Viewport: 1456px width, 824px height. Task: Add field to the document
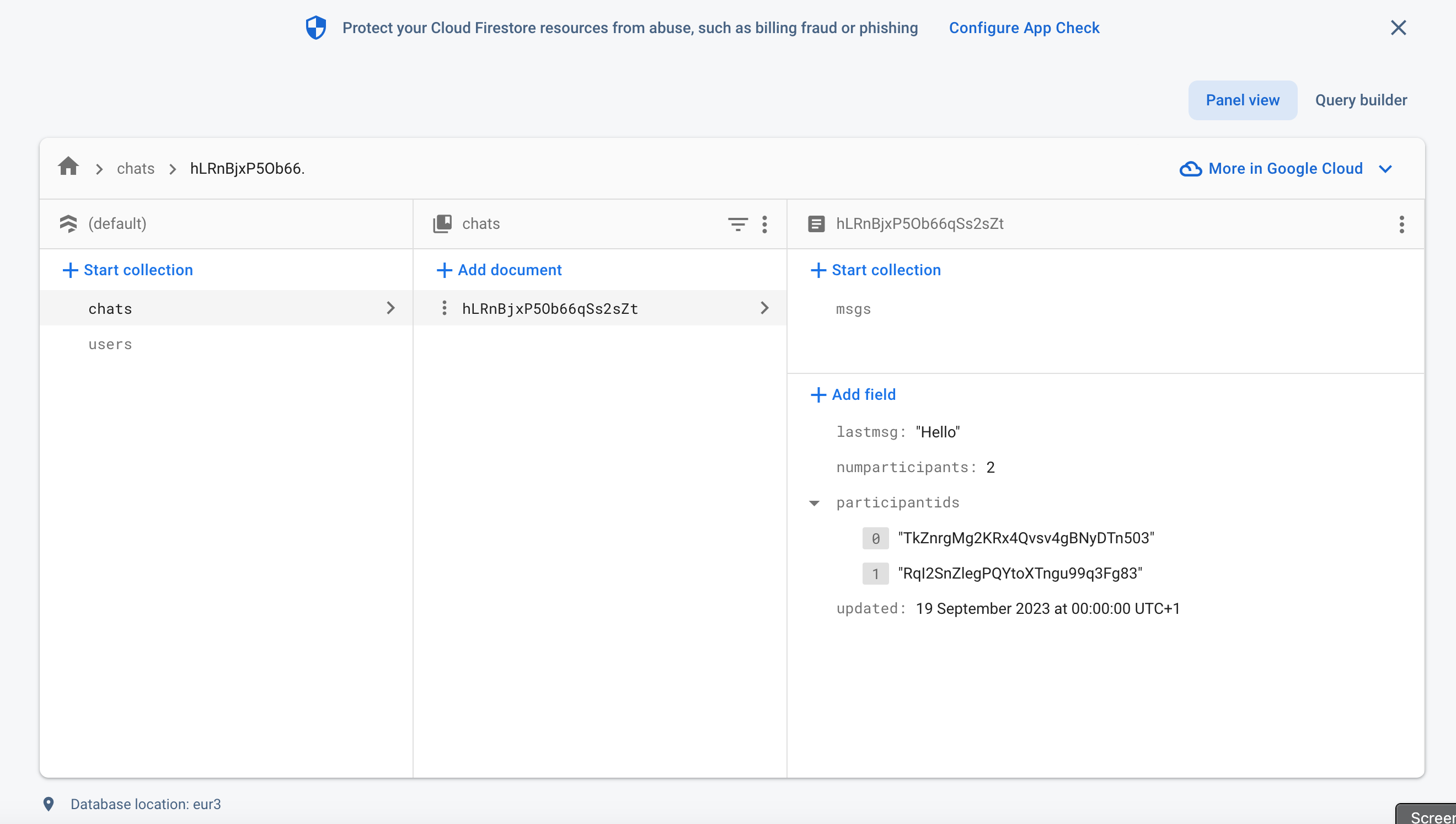853,394
